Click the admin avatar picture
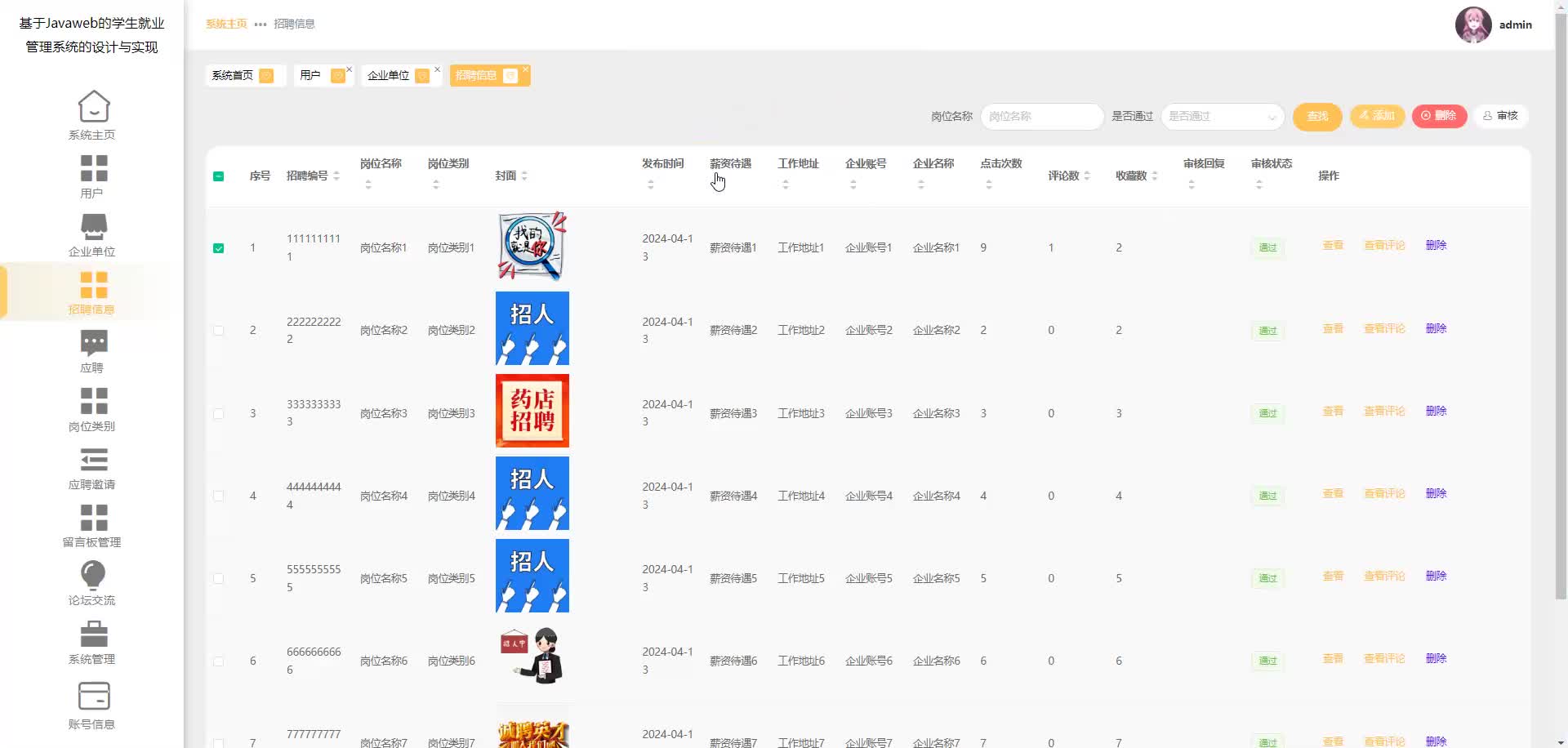1568x748 pixels. click(1473, 25)
